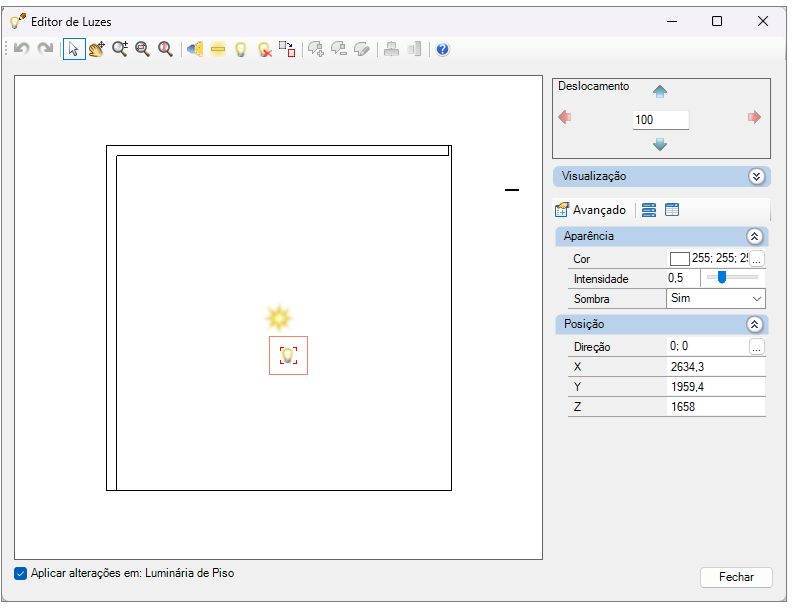Select the arrow pointer selection tool
This screenshot has width=793, height=608.
(74, 49)
